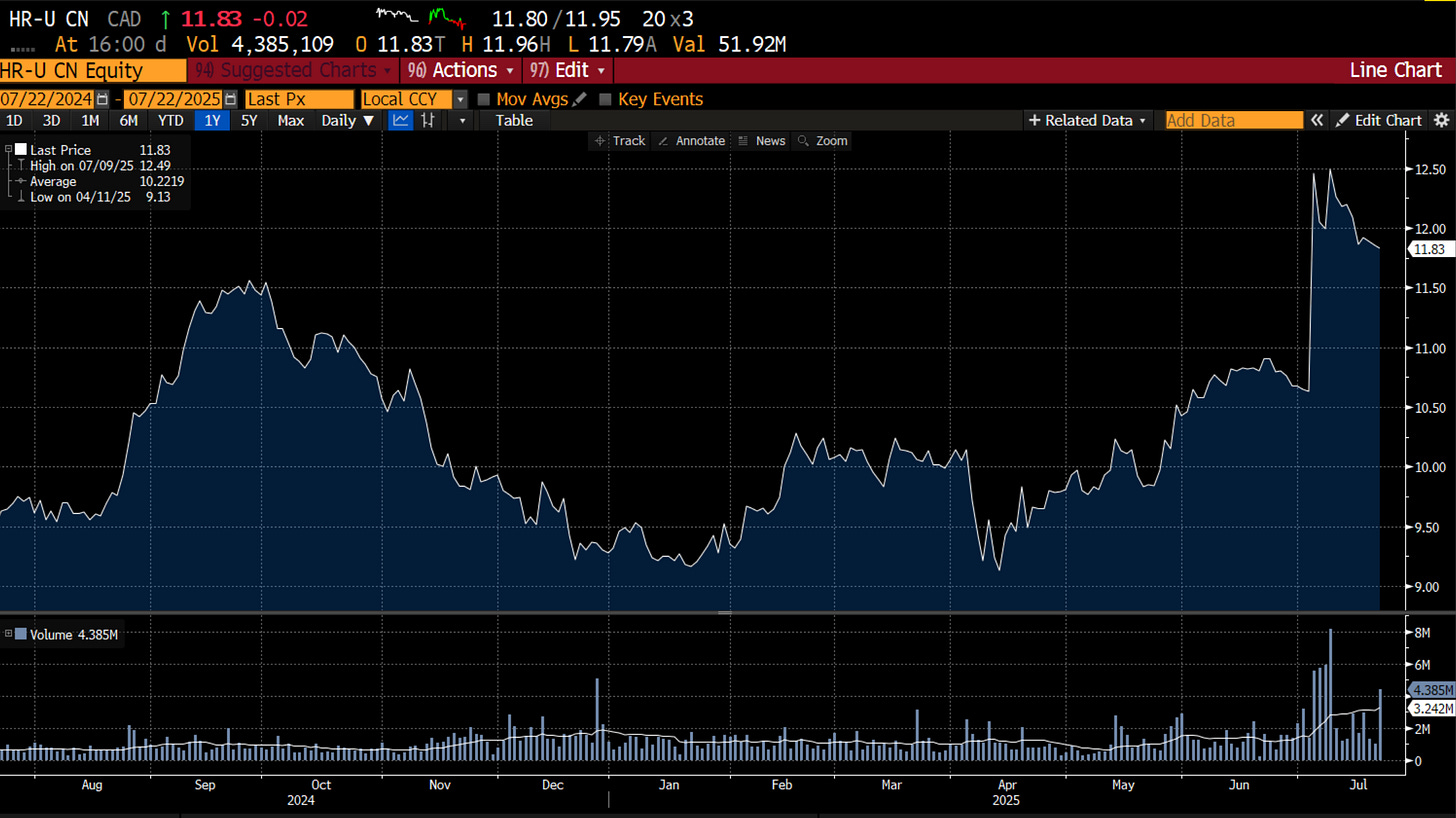Image resolution: width=1456 pixels, height=818 pixels.
Task: Click the Mov Avgs pencil edit icon
Action: tap(580, 99)
